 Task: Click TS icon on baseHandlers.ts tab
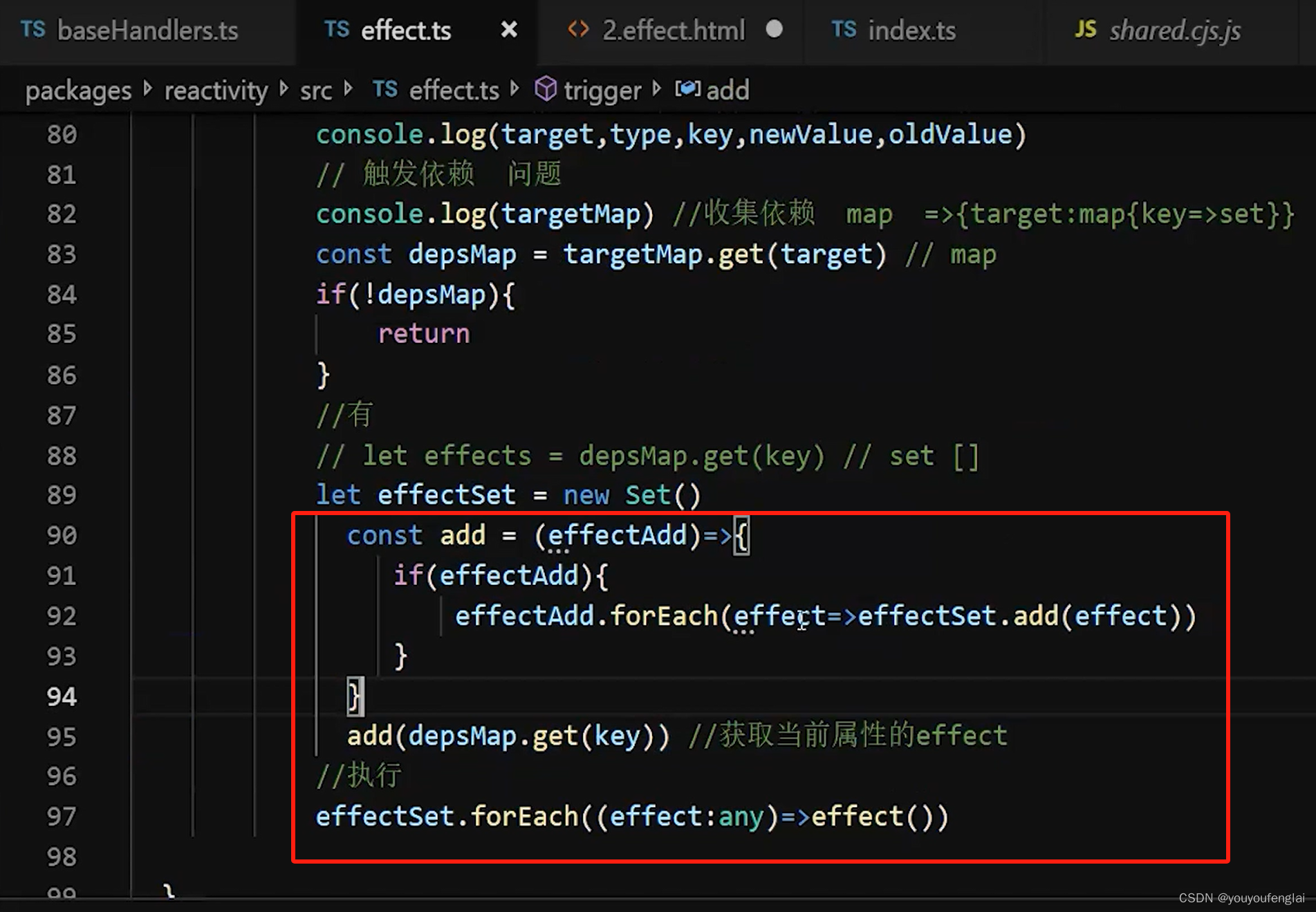(33, 29)
